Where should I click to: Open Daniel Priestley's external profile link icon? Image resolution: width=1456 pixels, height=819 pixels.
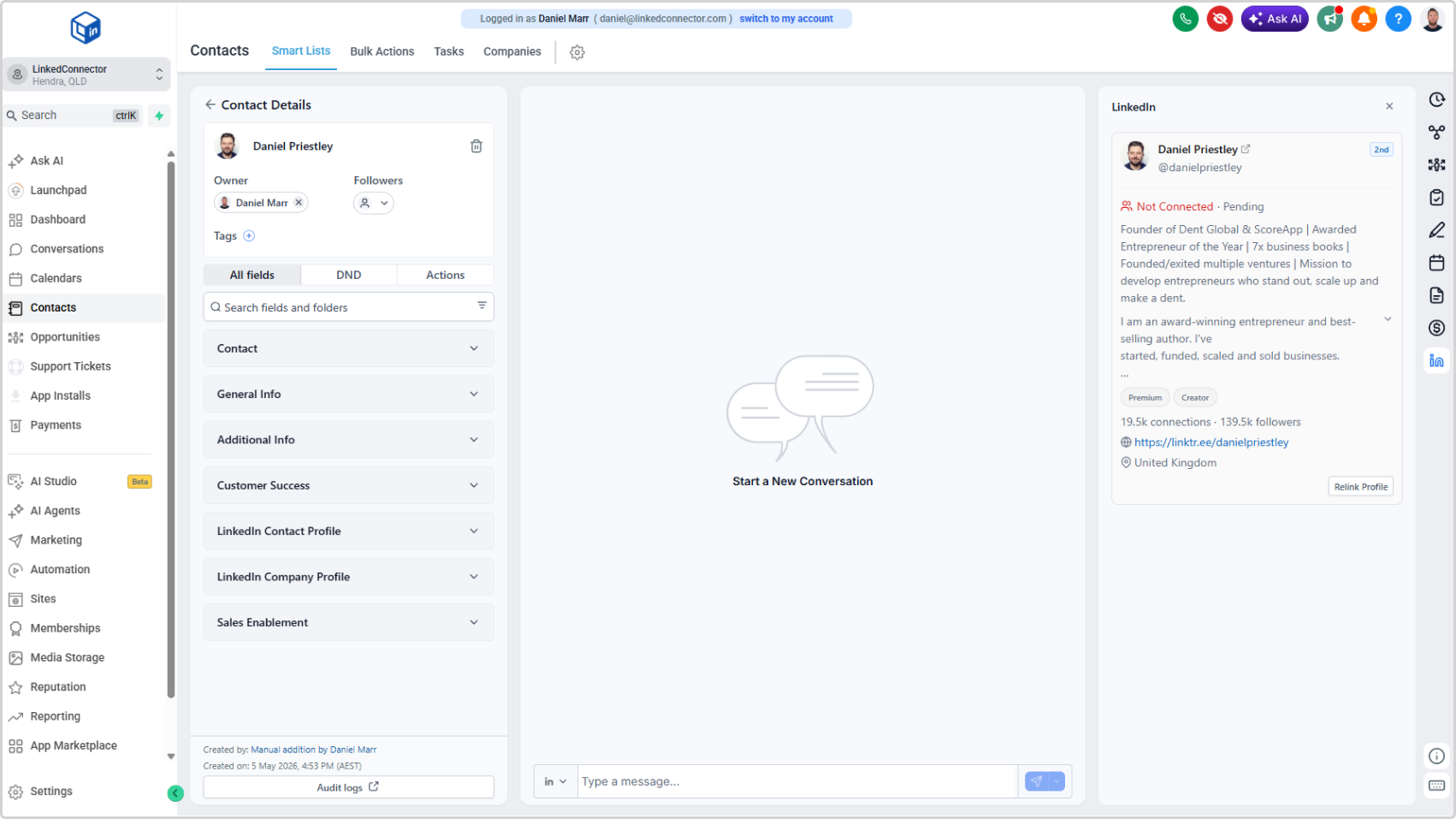1246,149
